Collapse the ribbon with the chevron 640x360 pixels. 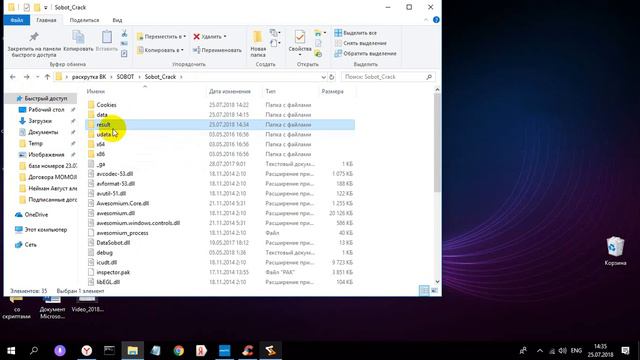click(426, 20)
